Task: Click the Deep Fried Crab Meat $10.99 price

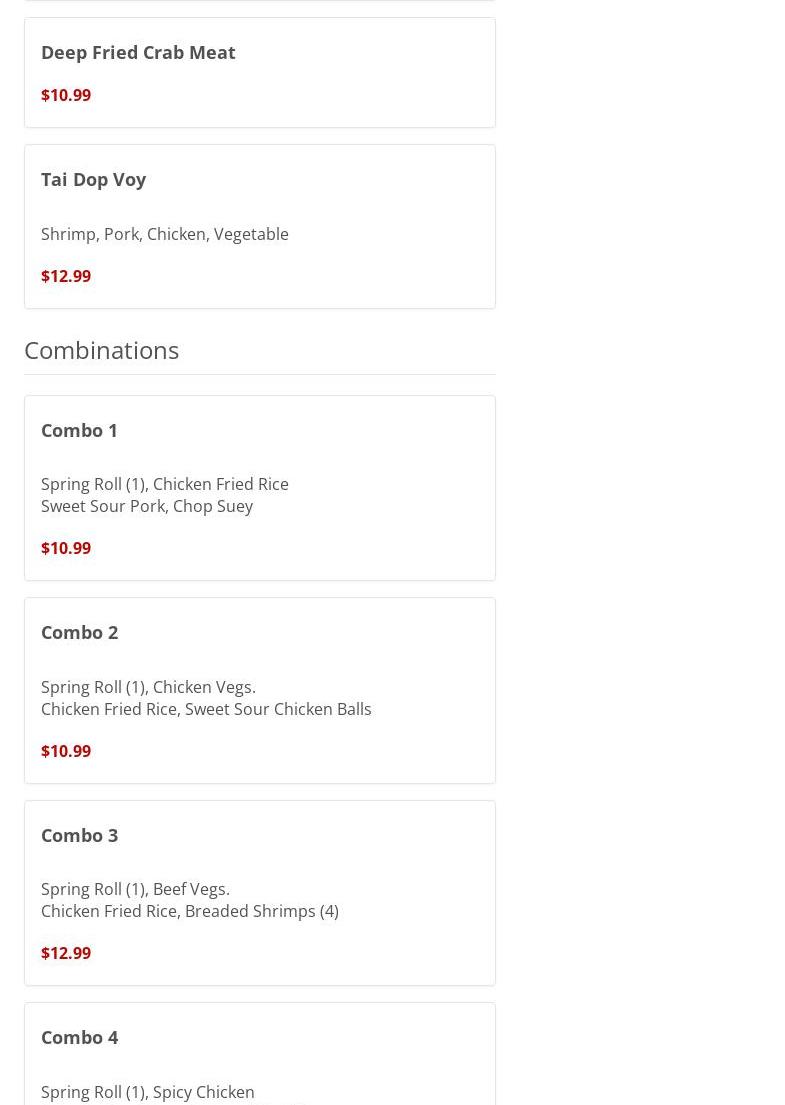Action: pos(66,95)
